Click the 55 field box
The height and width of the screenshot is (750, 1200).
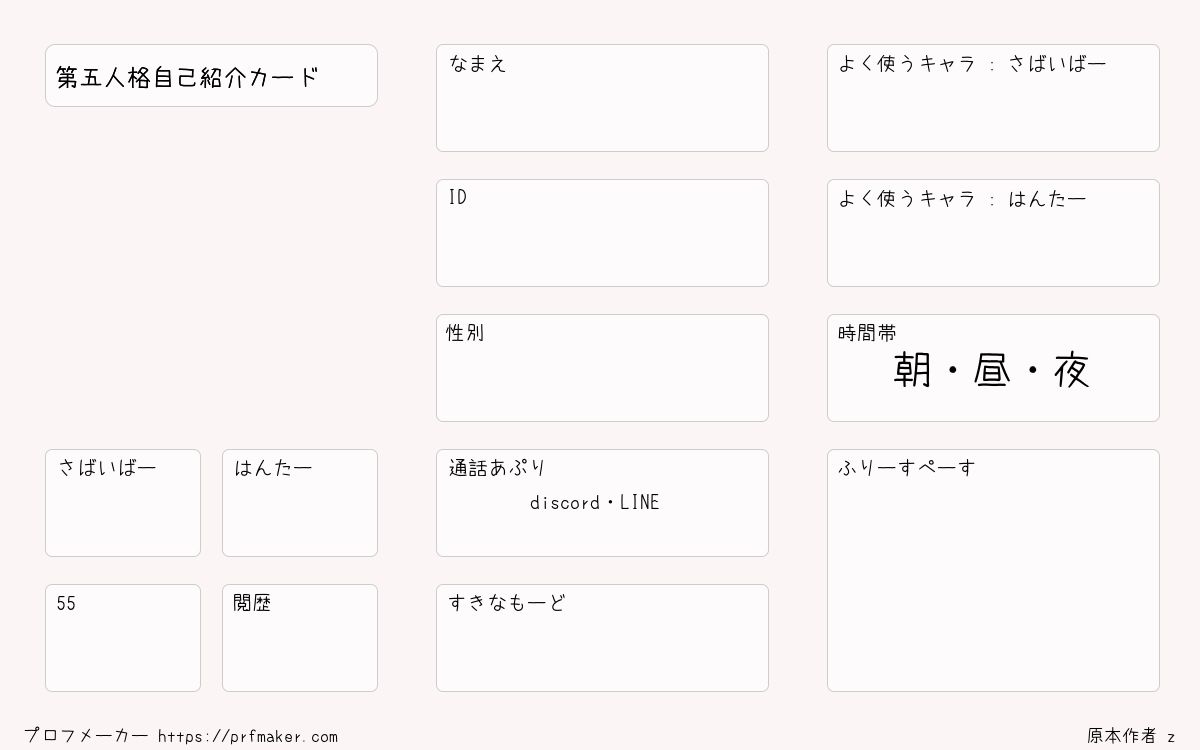(x=123, y=638)
